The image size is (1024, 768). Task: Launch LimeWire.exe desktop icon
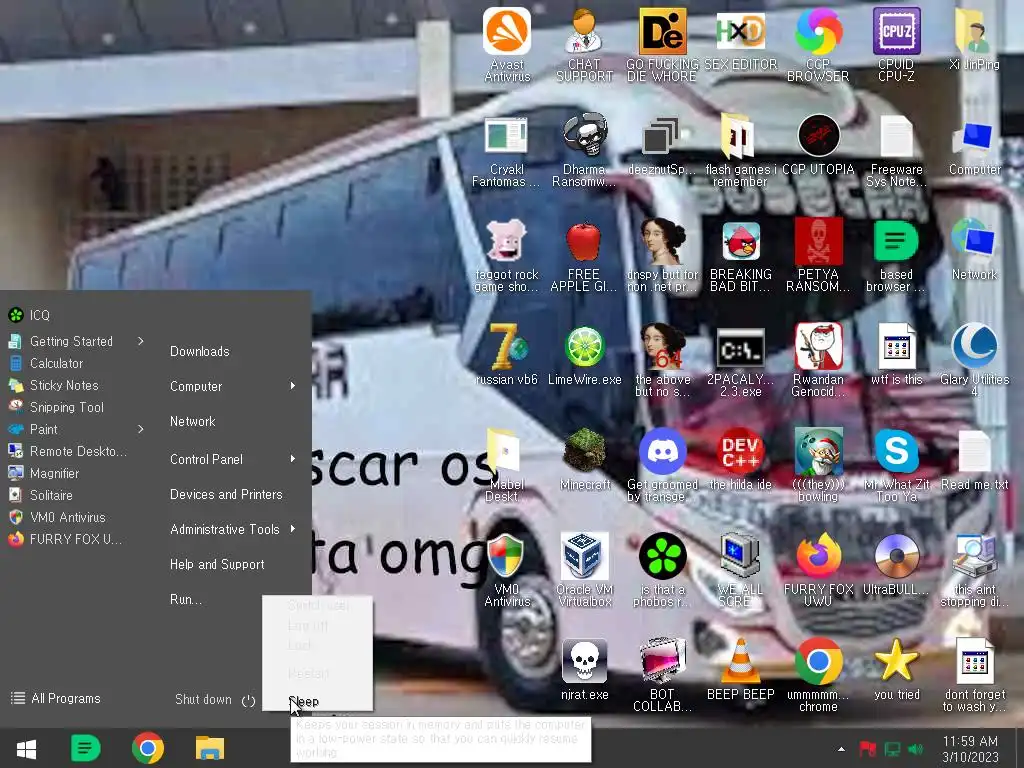[584, 355]
